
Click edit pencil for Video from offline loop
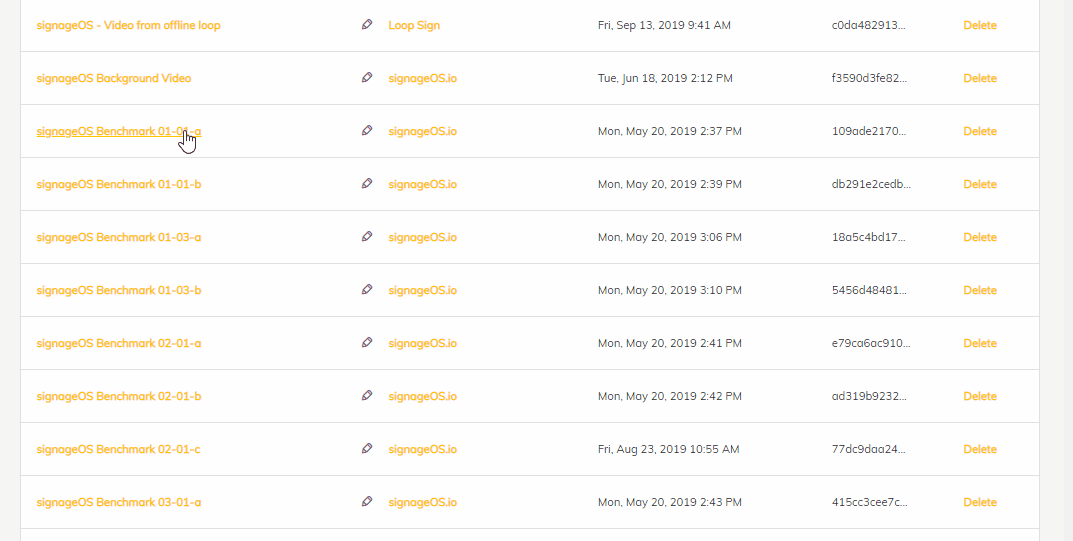367,25
